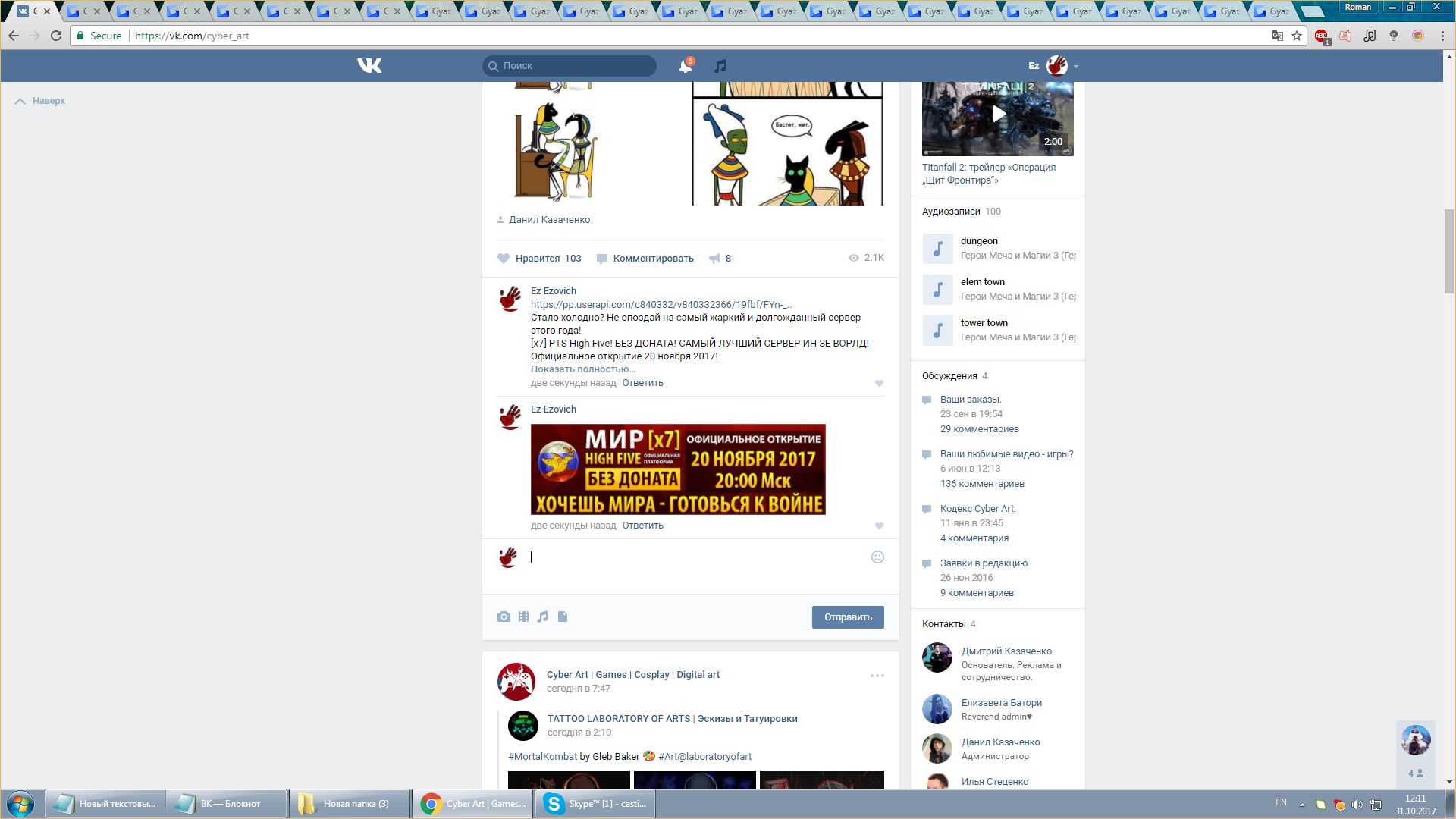The height and width of the screenshot is (819, 1456).
Task: Open the Кодекс Cyber Art discussion
Action: coord(977,509)
